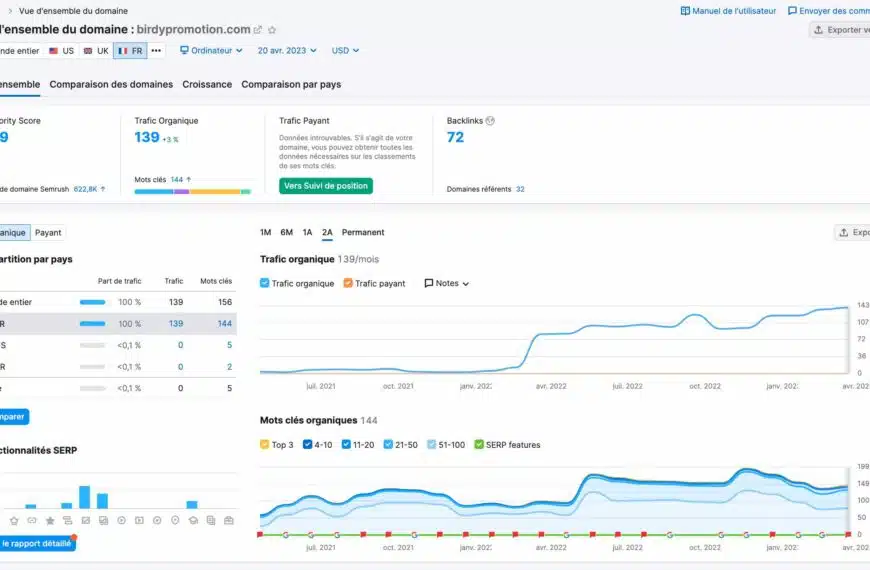Select the 6M time range tab
Screen dimensions: 870x570
286,232
